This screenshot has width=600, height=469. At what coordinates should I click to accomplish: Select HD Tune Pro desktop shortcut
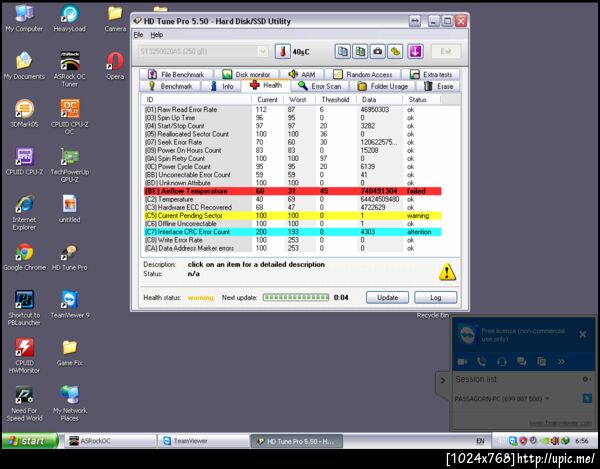(70, 256)
